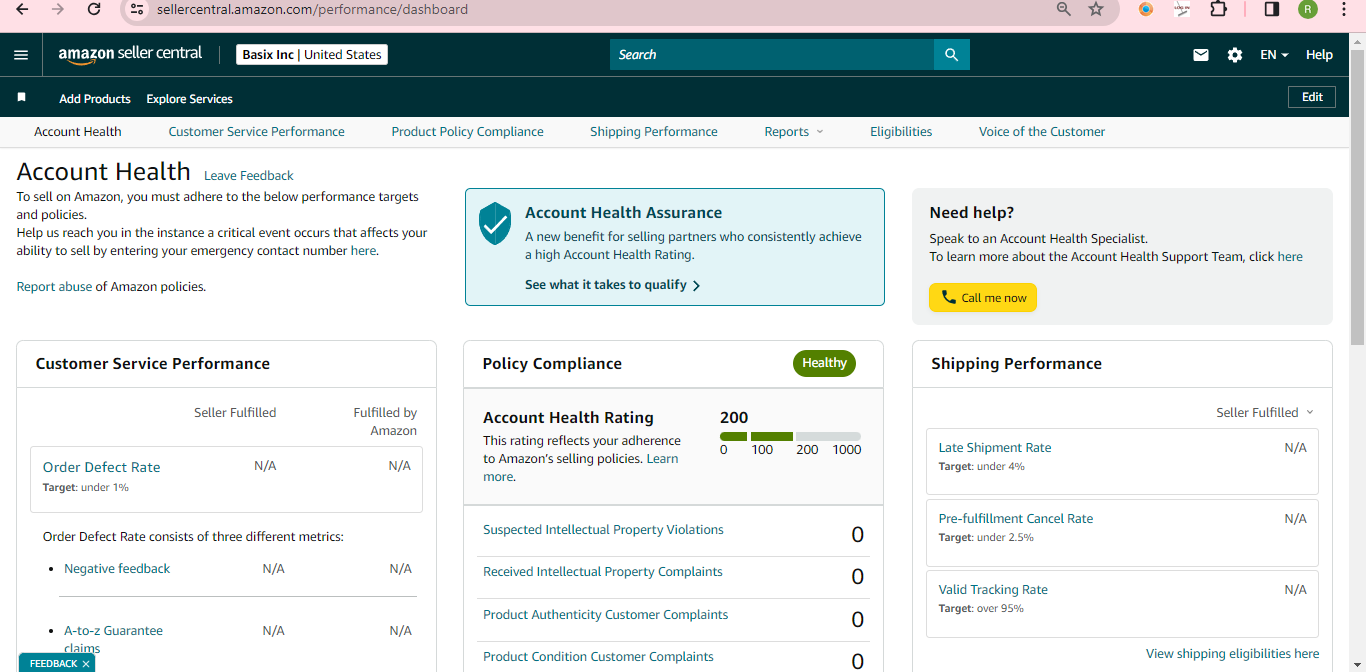Click the browser address bar URL
The width and height of the screenshot is (1366, 672).
click(312, 9)
